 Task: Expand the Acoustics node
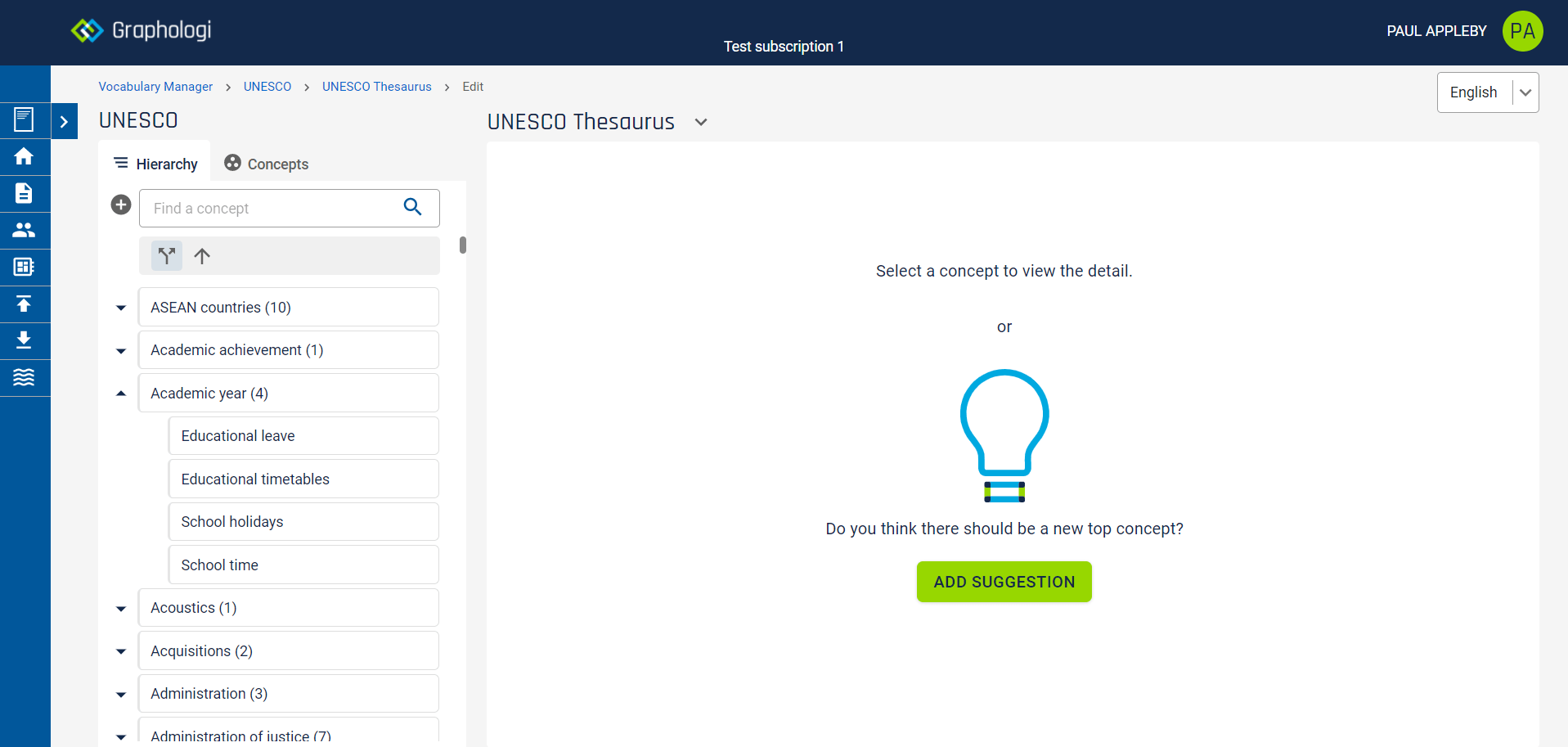(x=121, y=609)
